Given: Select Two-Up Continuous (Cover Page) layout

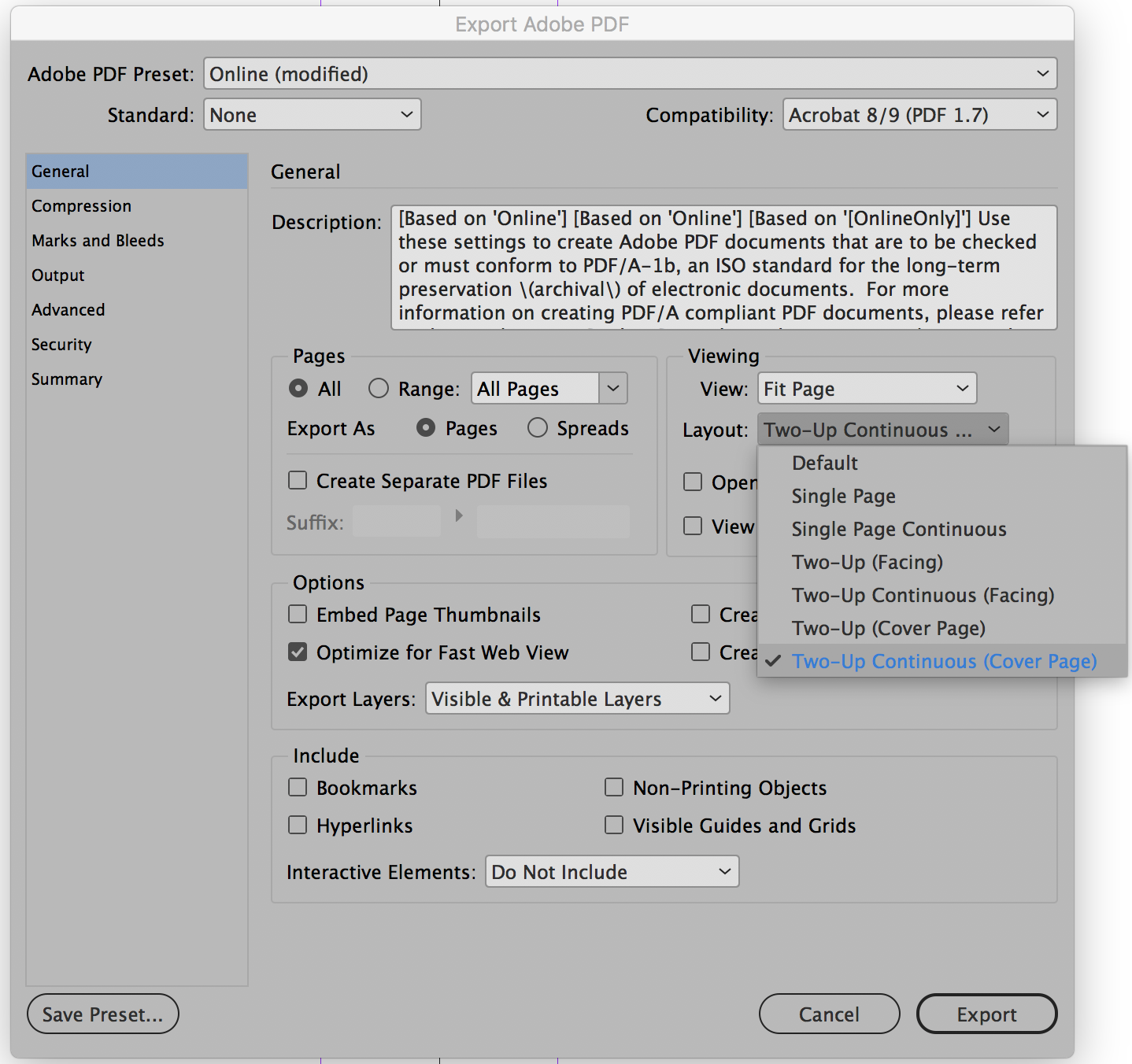Looking at the screenshot, I should [942, 661].
